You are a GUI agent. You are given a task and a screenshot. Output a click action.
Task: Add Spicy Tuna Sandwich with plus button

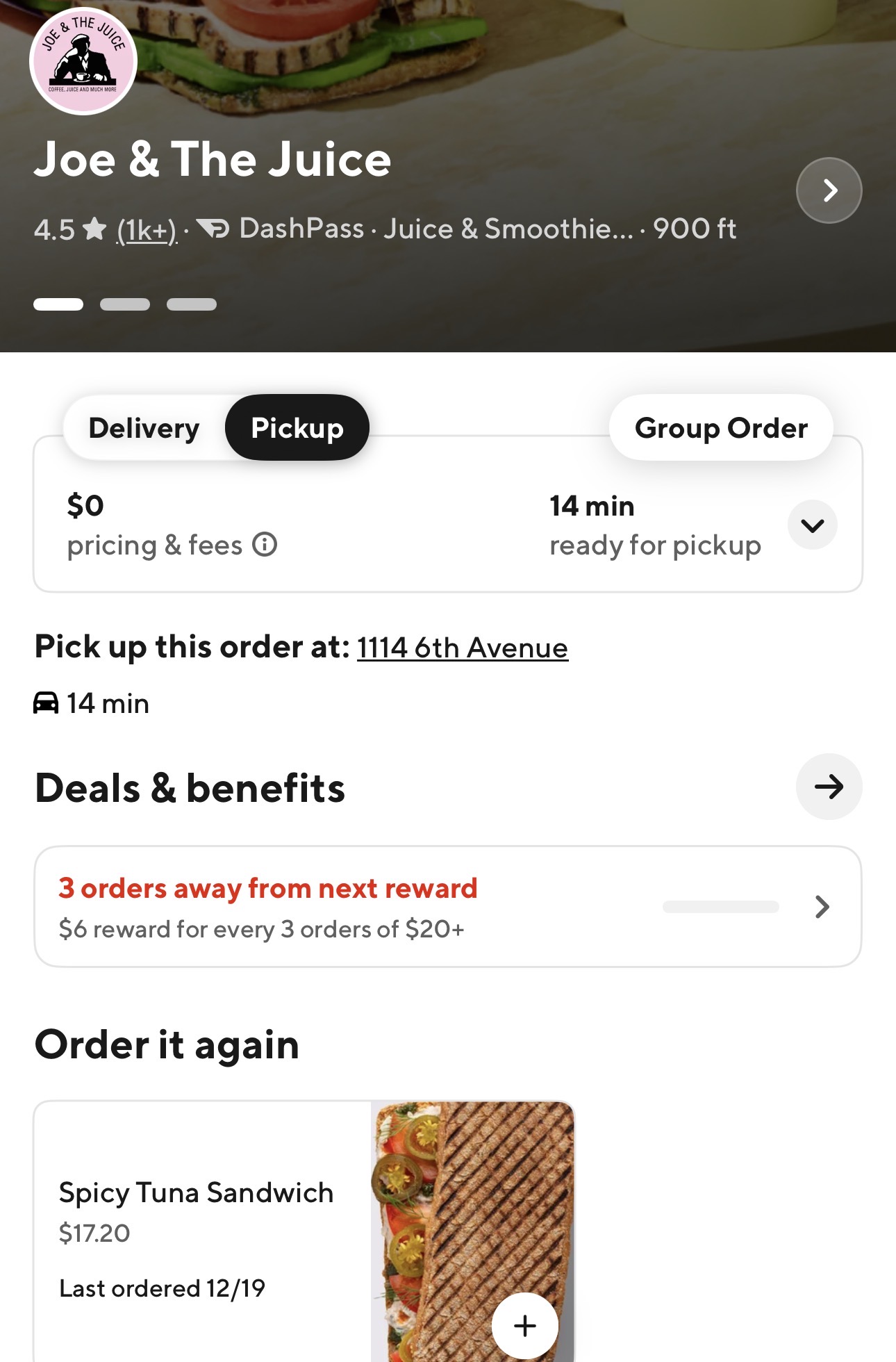pos(524,1325)
